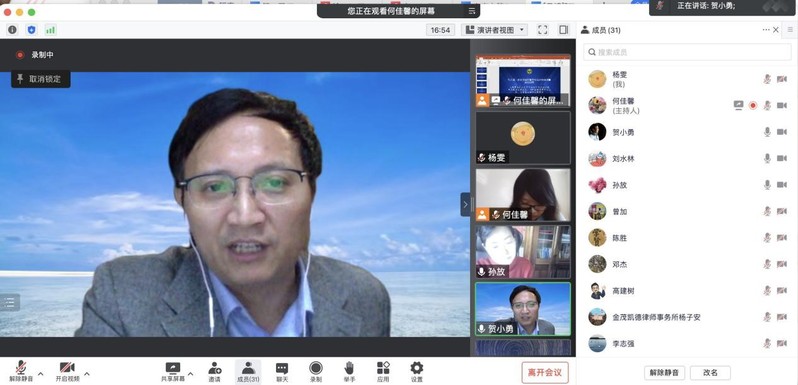
Task: Enter full screen using the fullscreen icon
Action: pos(543,30)
